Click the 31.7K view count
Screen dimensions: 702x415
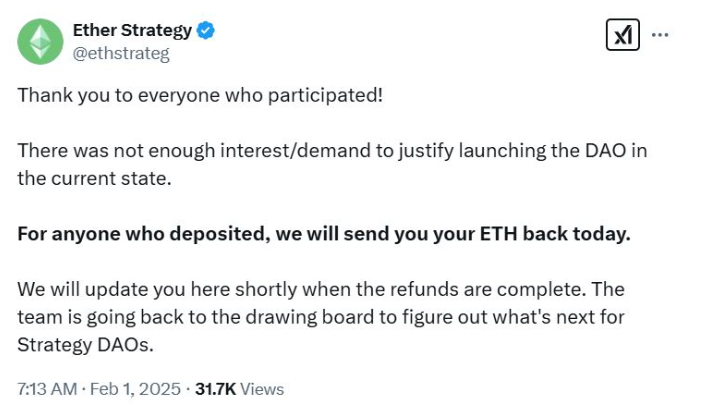coord(215,389)
